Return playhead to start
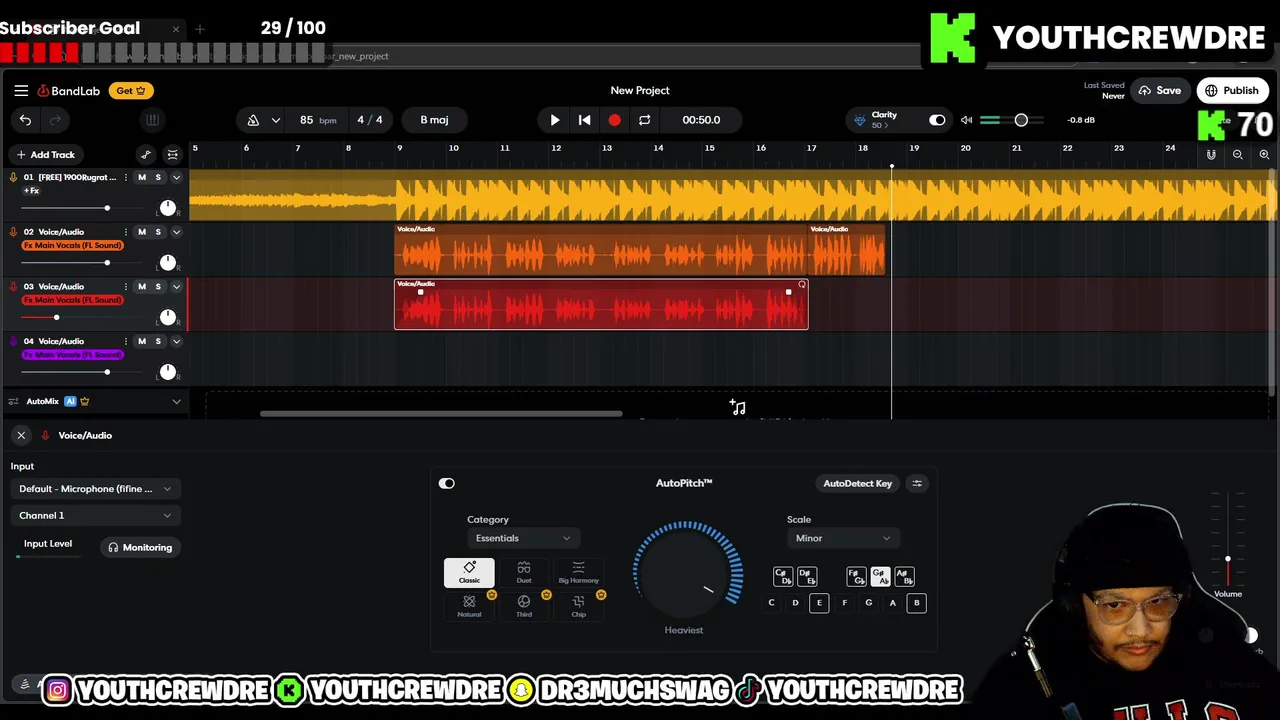This screenshot has width=1280, height=720. click(584, 120)
